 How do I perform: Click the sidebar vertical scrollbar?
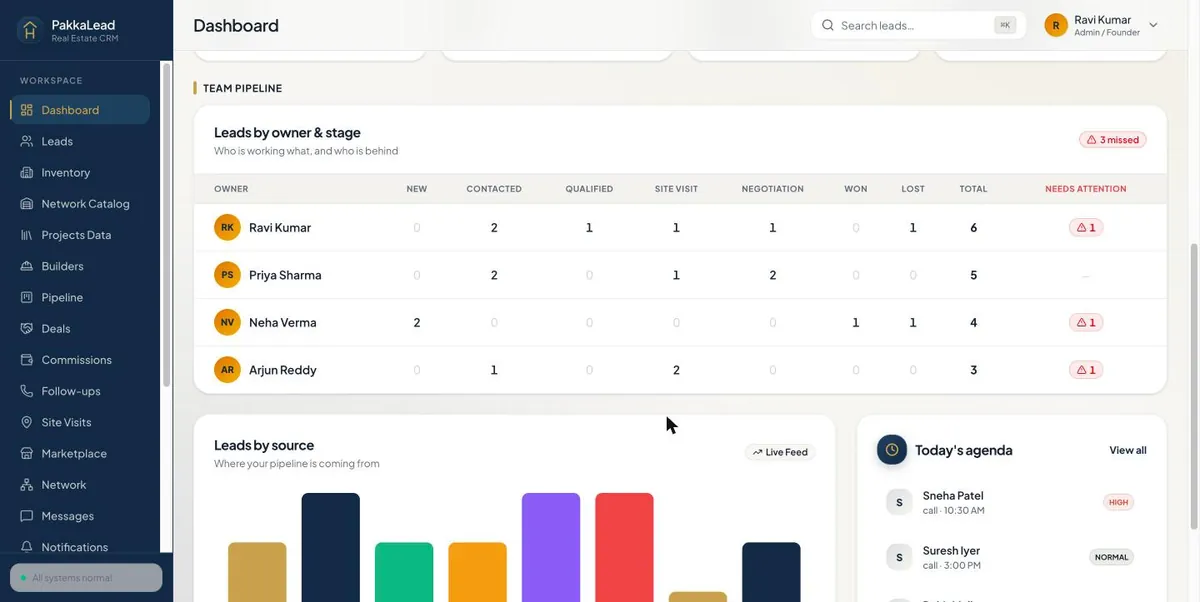(x=167, y=225)
